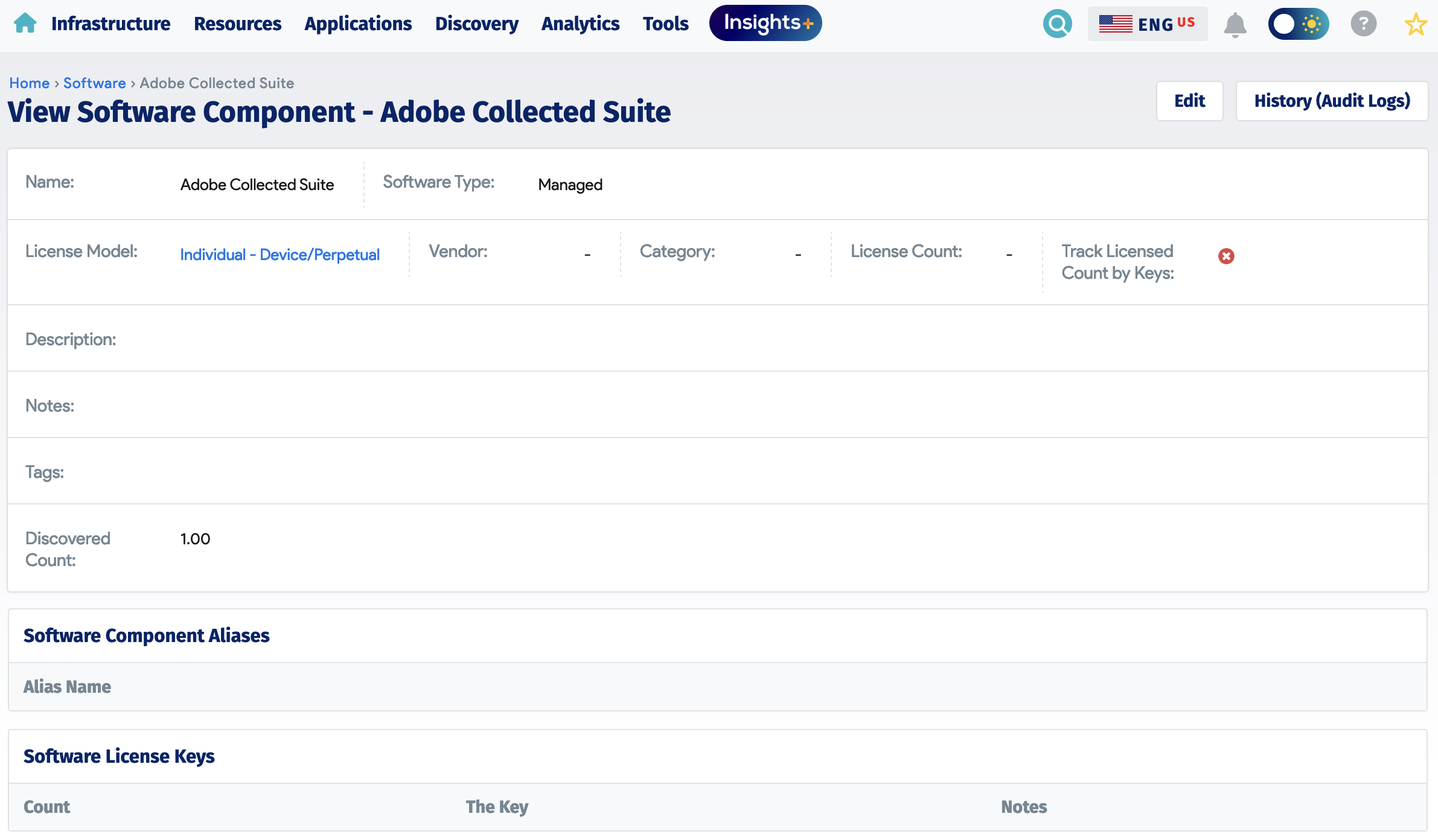Toggle the dark/light mode switch
The width and height of the screenshot is (1438, 840).
tap(1299, 24)
